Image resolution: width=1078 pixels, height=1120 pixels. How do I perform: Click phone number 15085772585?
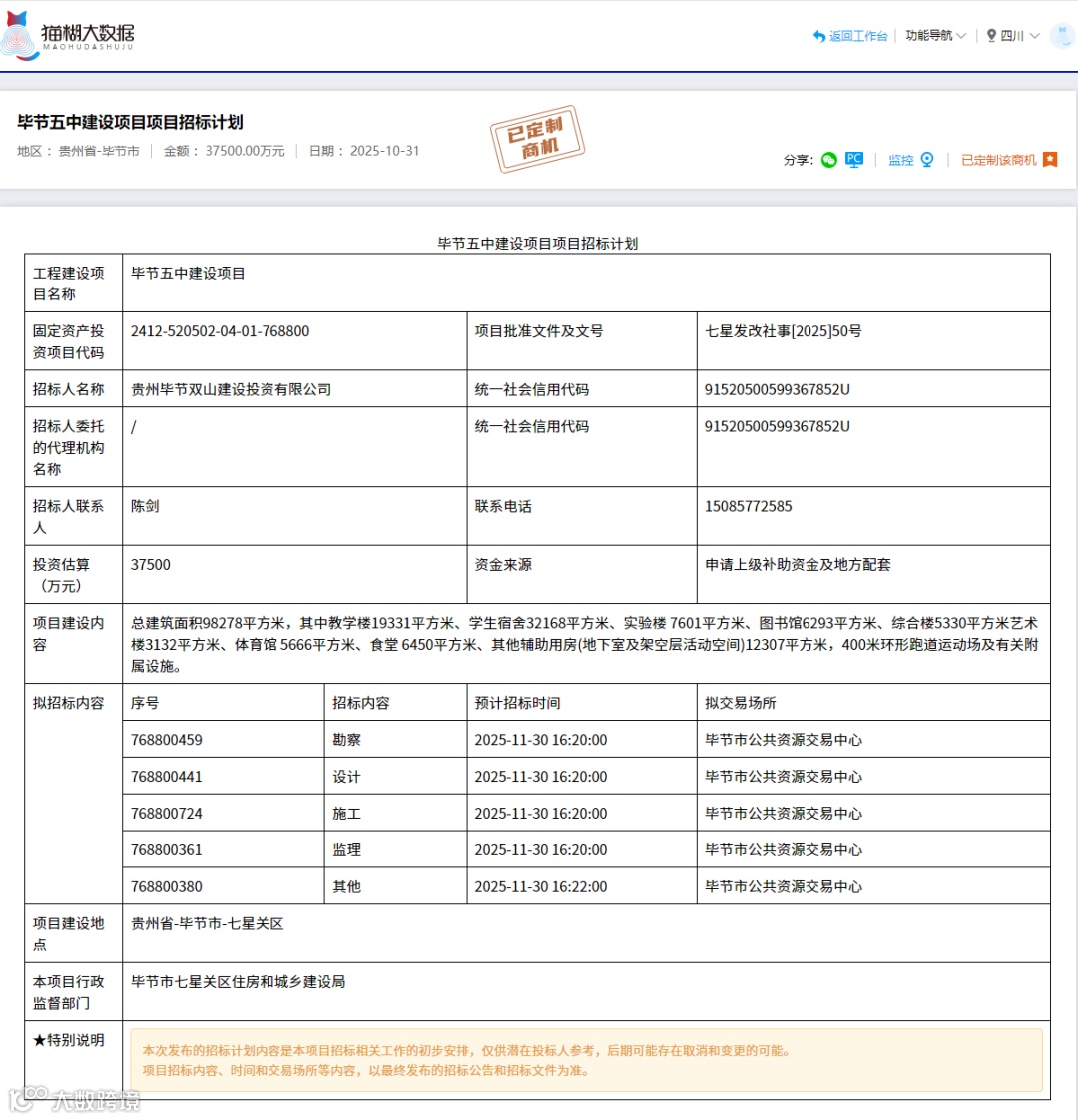pyautogui.click(x=748, y=506)
